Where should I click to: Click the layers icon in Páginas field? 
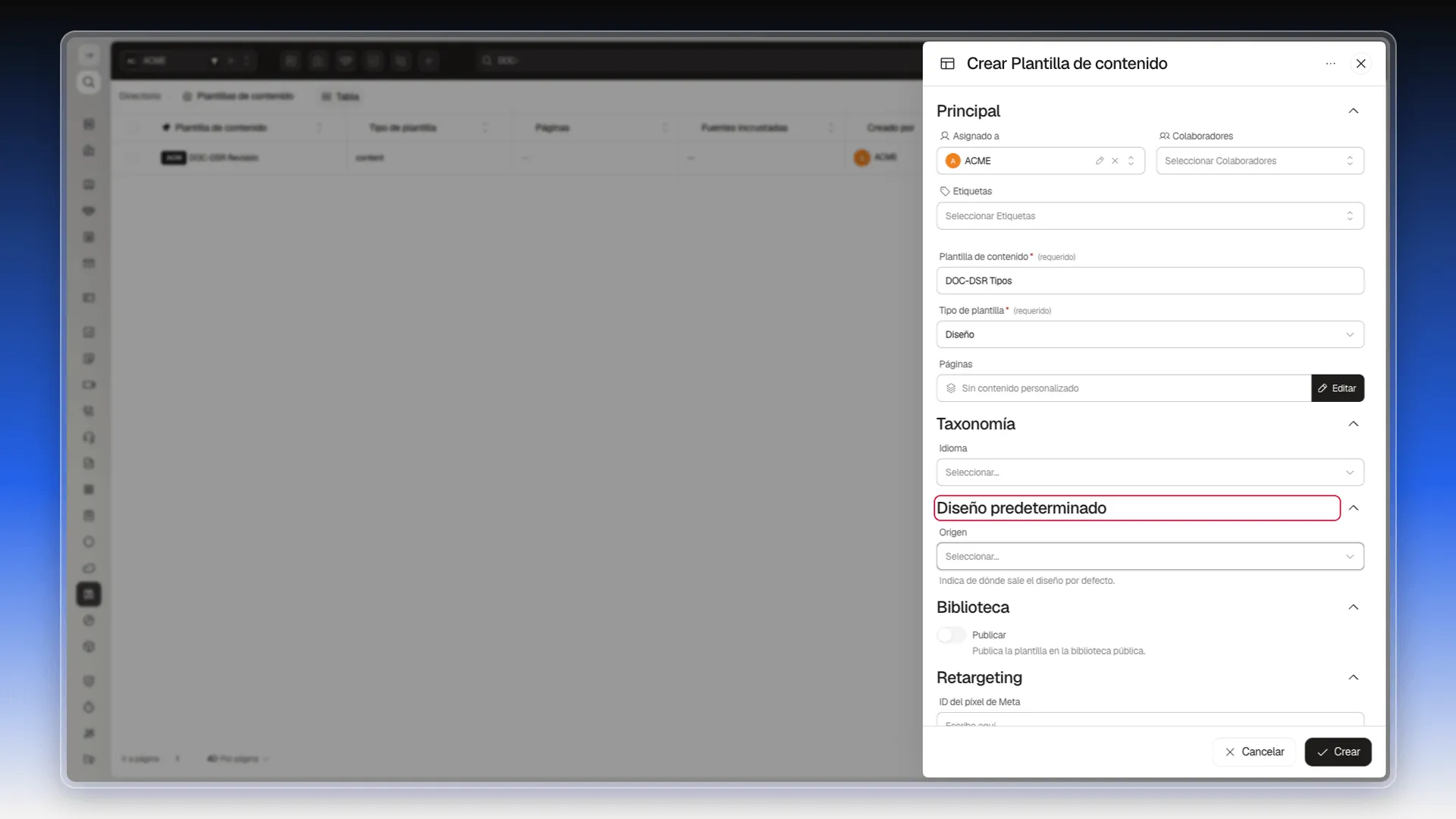pos(951,388)
